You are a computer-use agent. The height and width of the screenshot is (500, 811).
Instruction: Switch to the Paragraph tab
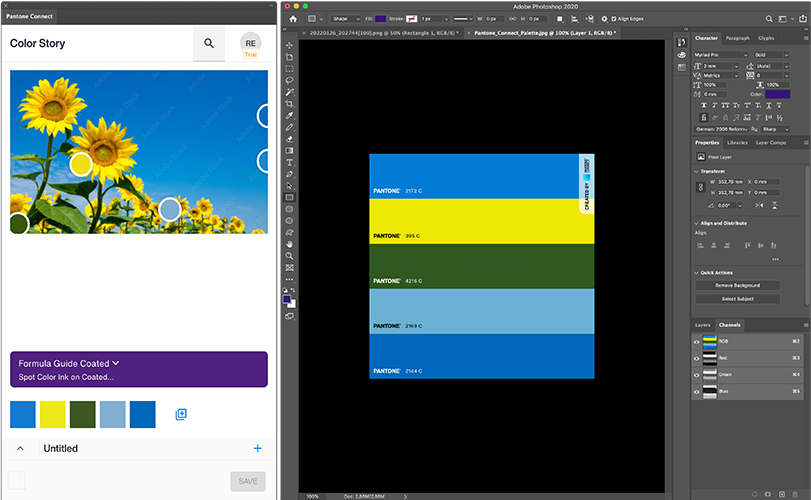click(737, 38)
